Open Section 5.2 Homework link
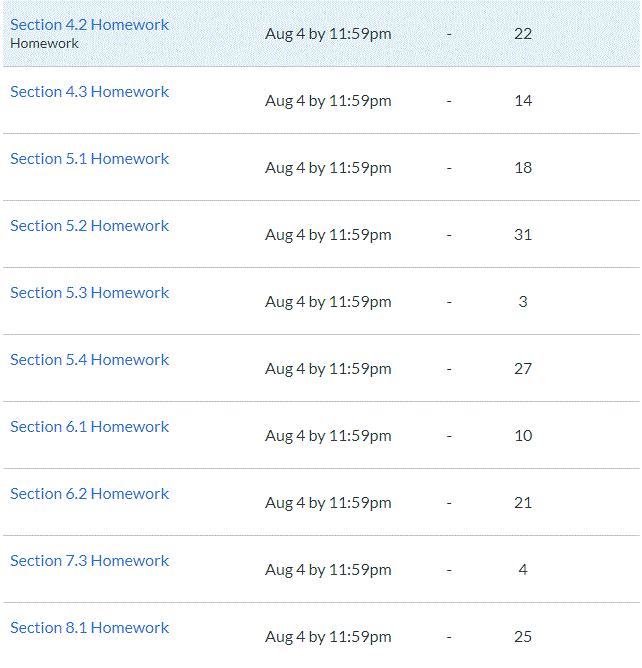Viewport: 642px width, 668px height. pos(89,225)
